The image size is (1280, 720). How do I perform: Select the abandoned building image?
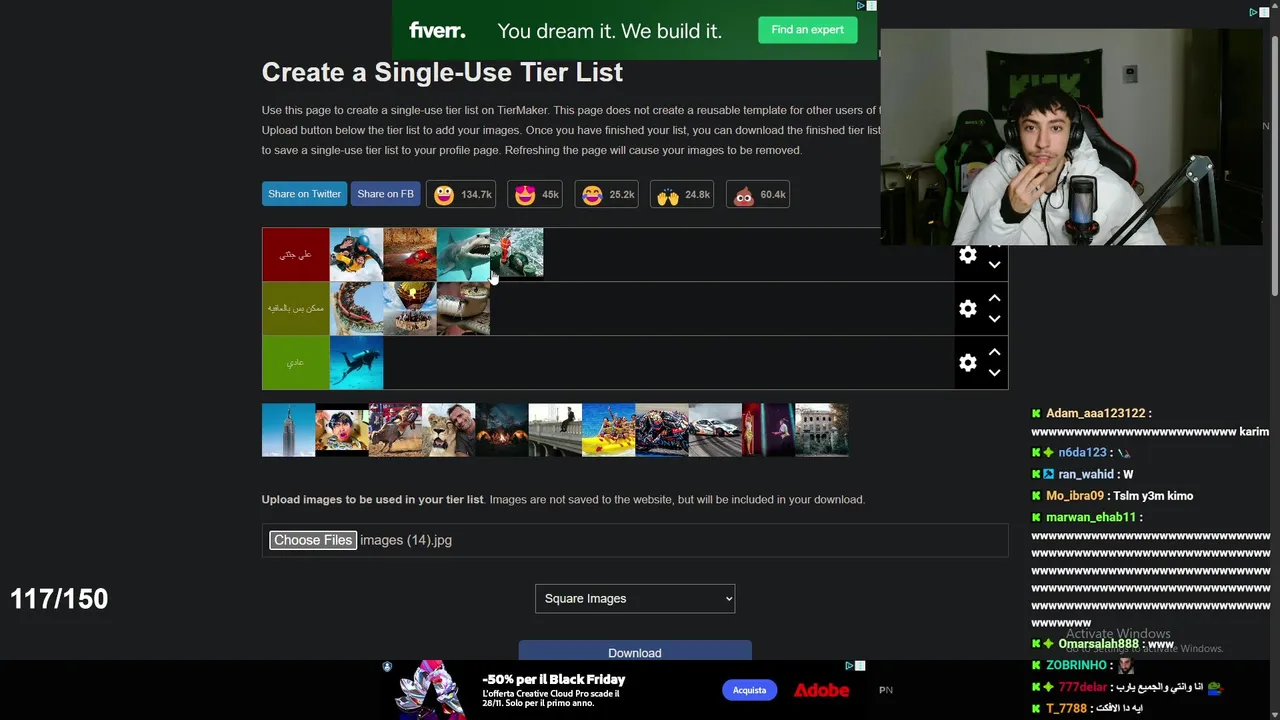point(822,430)
